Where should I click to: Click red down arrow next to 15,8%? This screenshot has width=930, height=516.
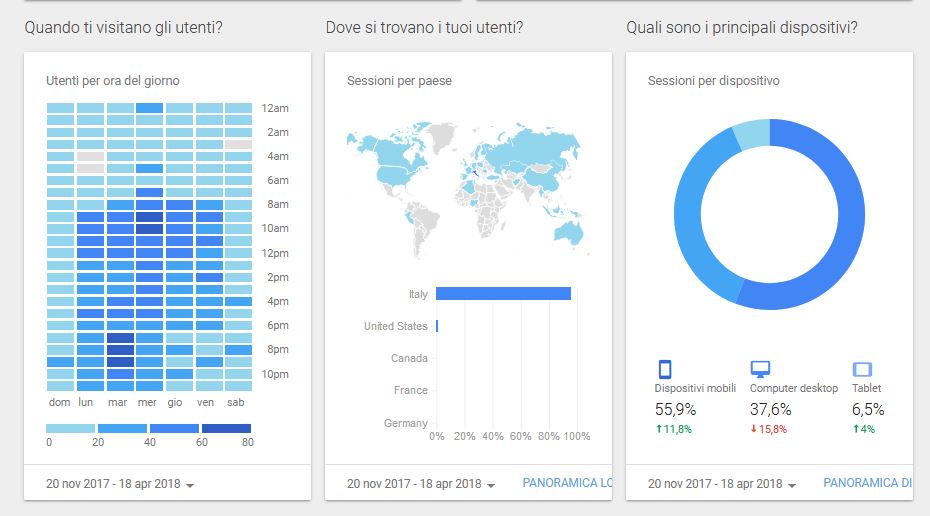[x=753, y=429]
